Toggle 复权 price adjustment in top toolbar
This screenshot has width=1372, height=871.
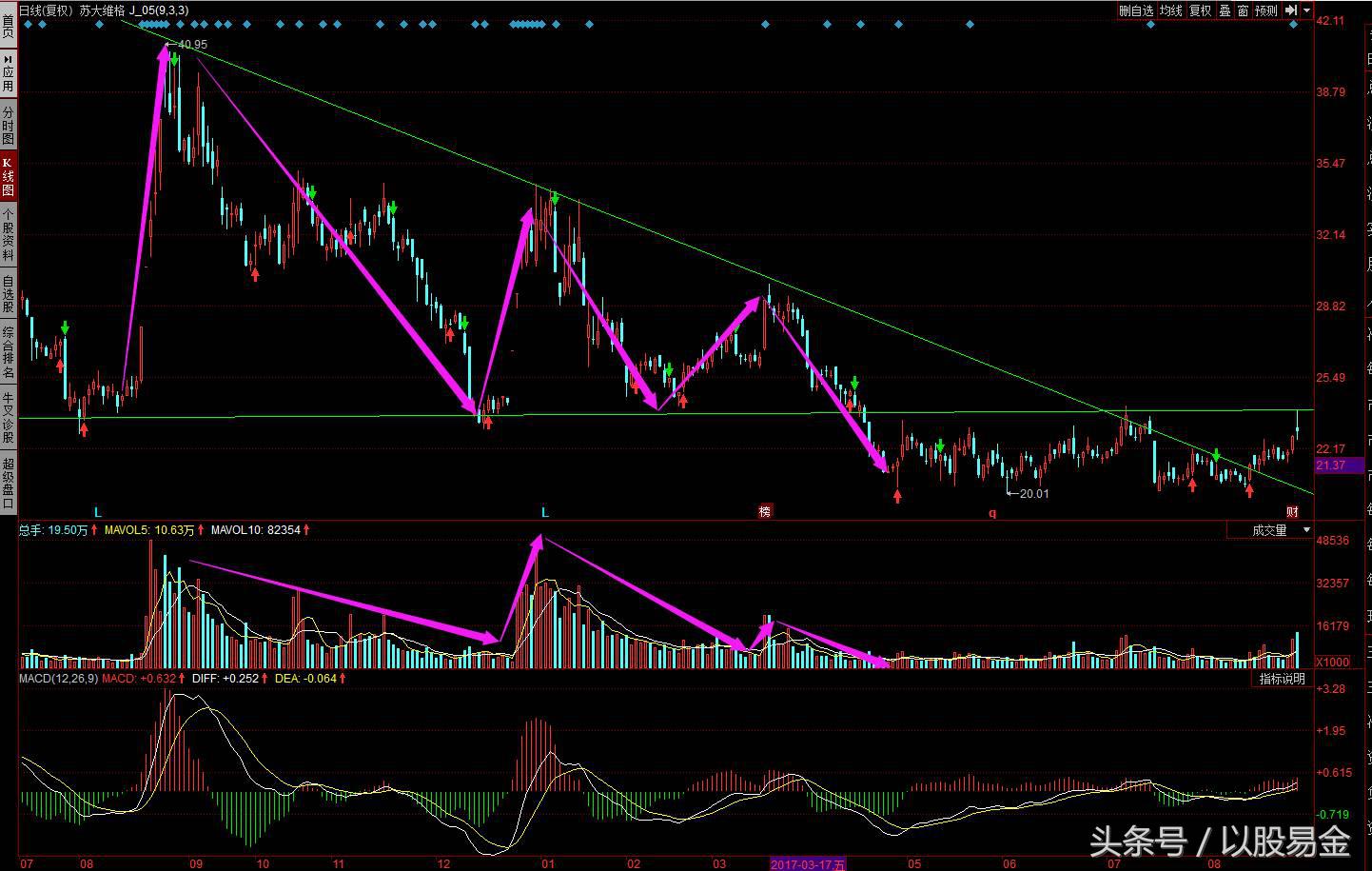[1201, 10]
